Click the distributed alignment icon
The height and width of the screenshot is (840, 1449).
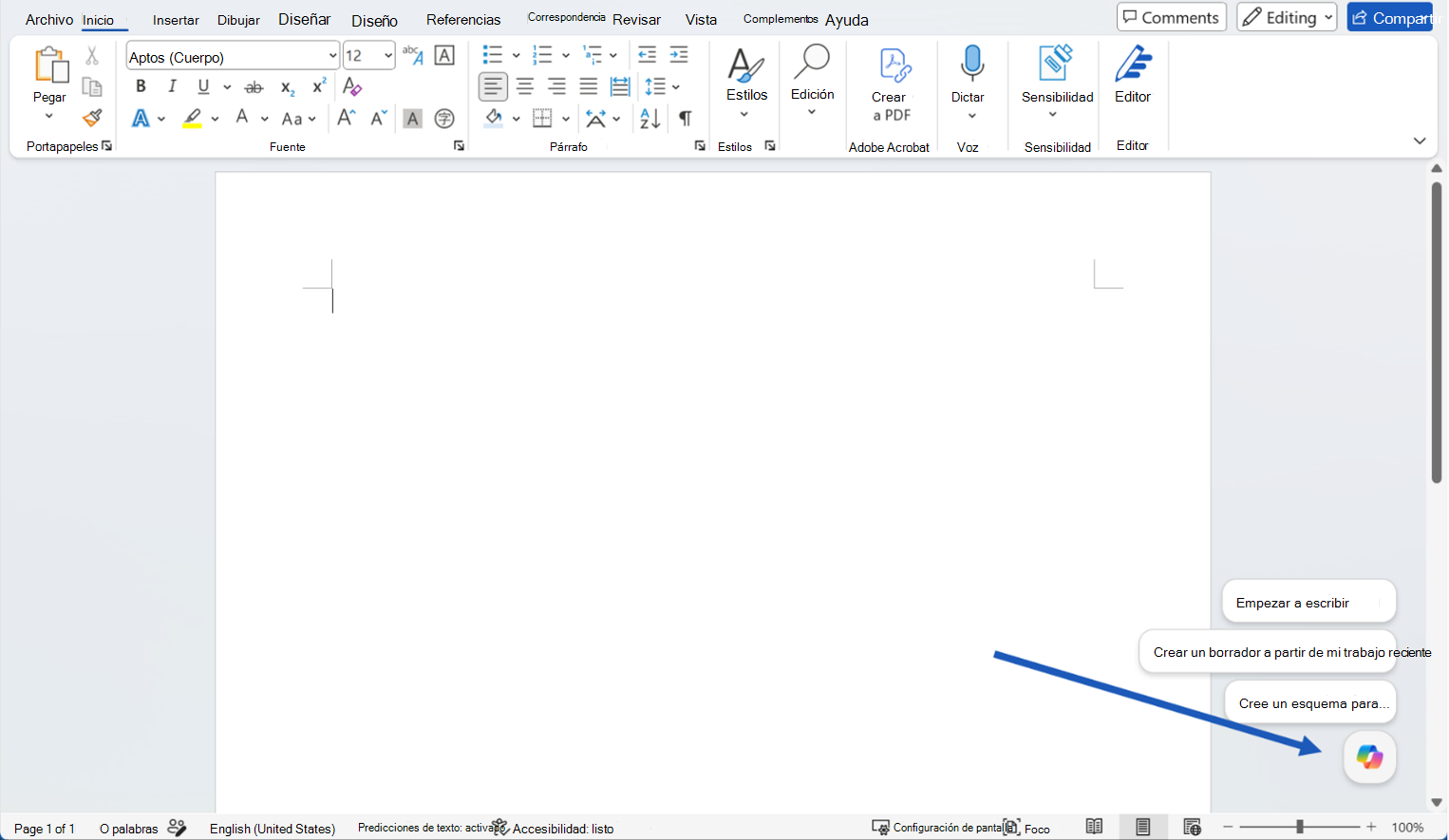pyautogui.click(x=620, y=86)
